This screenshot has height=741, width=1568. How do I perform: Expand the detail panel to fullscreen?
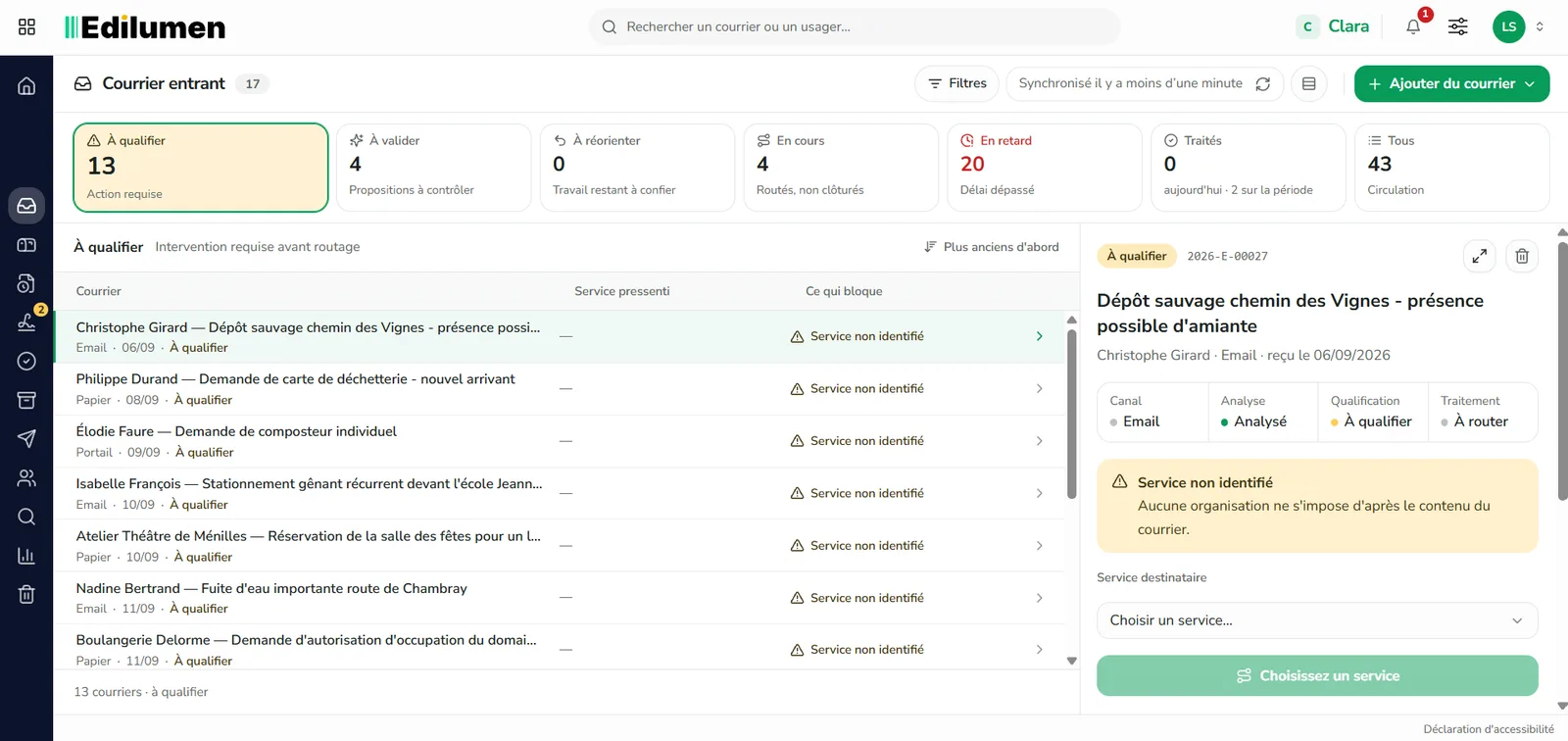click(1480, 256)
